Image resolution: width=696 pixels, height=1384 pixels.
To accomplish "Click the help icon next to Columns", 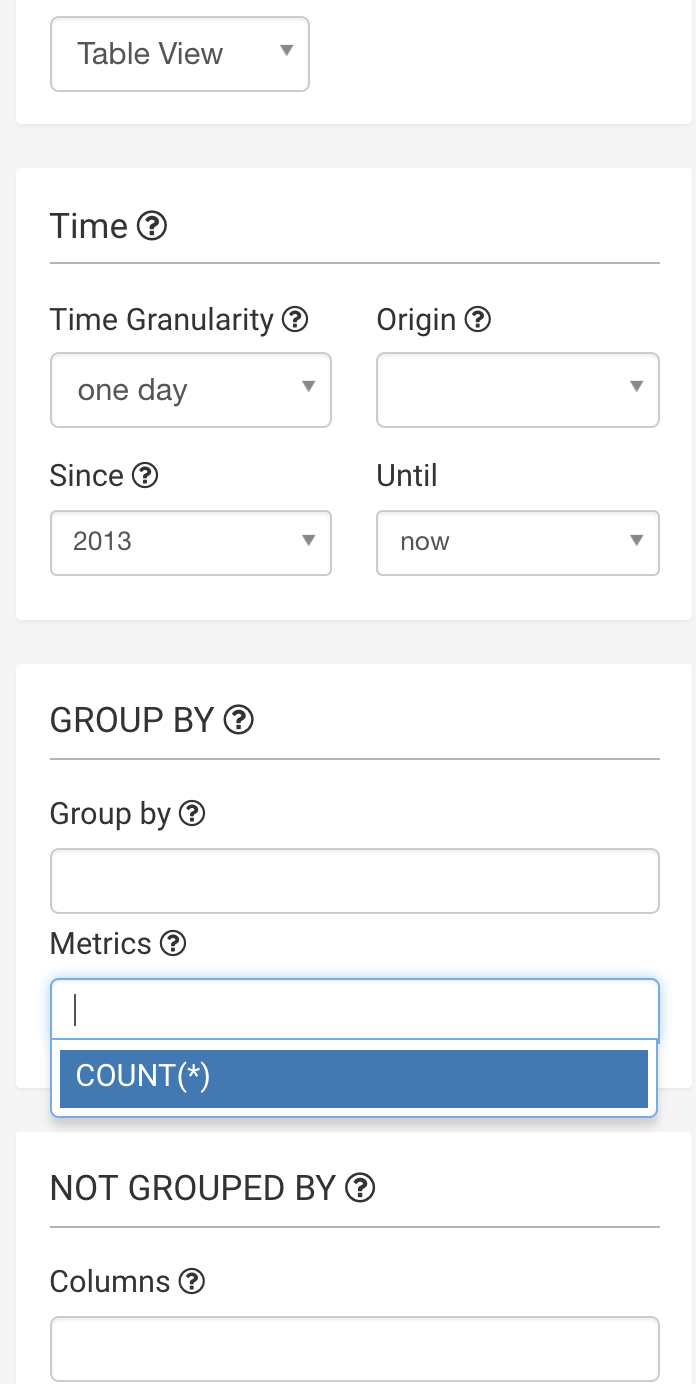I will pyautogui.click(x=192, y=1281).
